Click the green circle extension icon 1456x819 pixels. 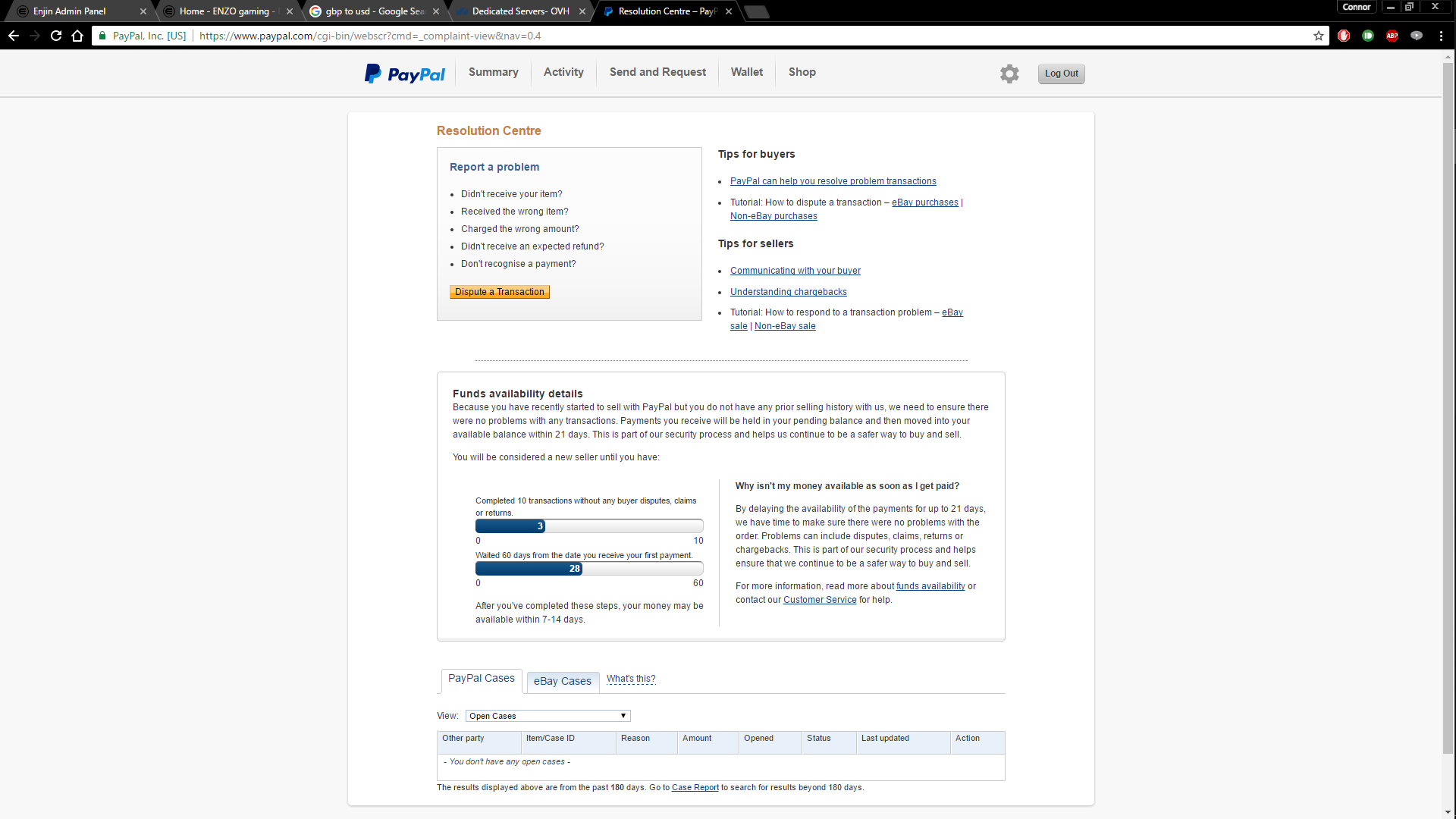point(1368,36)
